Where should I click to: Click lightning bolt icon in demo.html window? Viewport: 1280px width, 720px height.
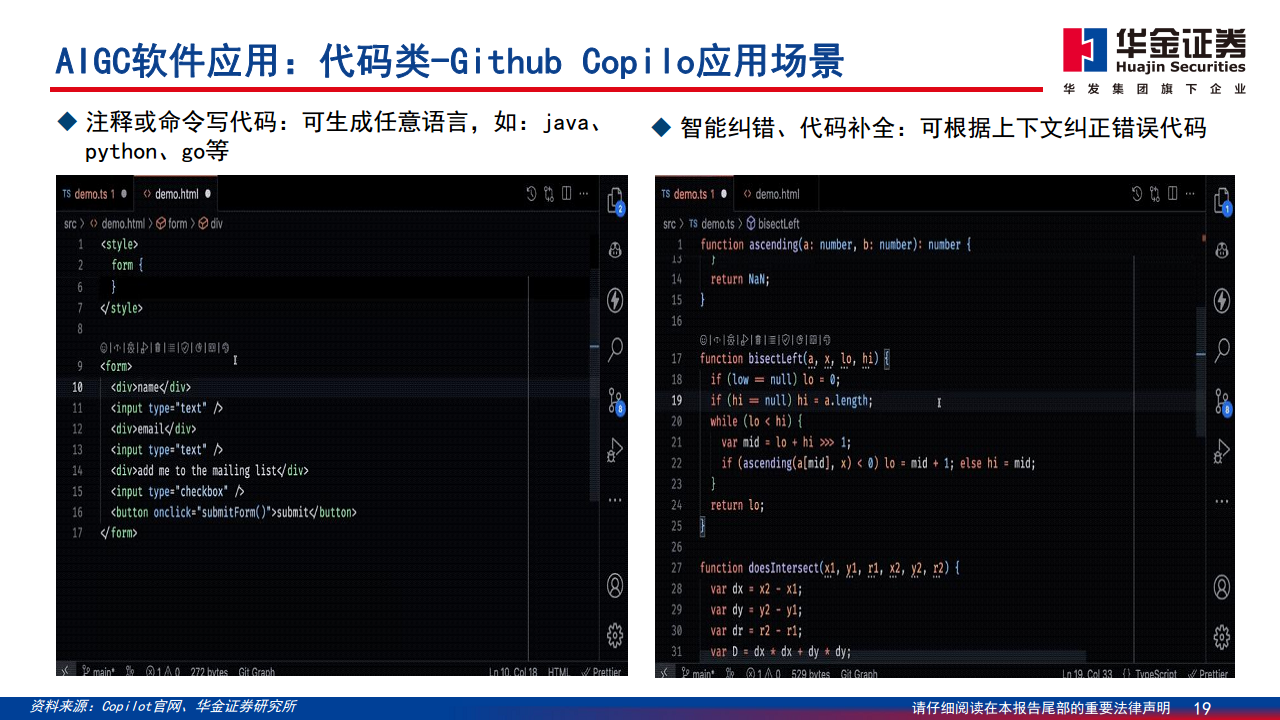tap(615, 299)
